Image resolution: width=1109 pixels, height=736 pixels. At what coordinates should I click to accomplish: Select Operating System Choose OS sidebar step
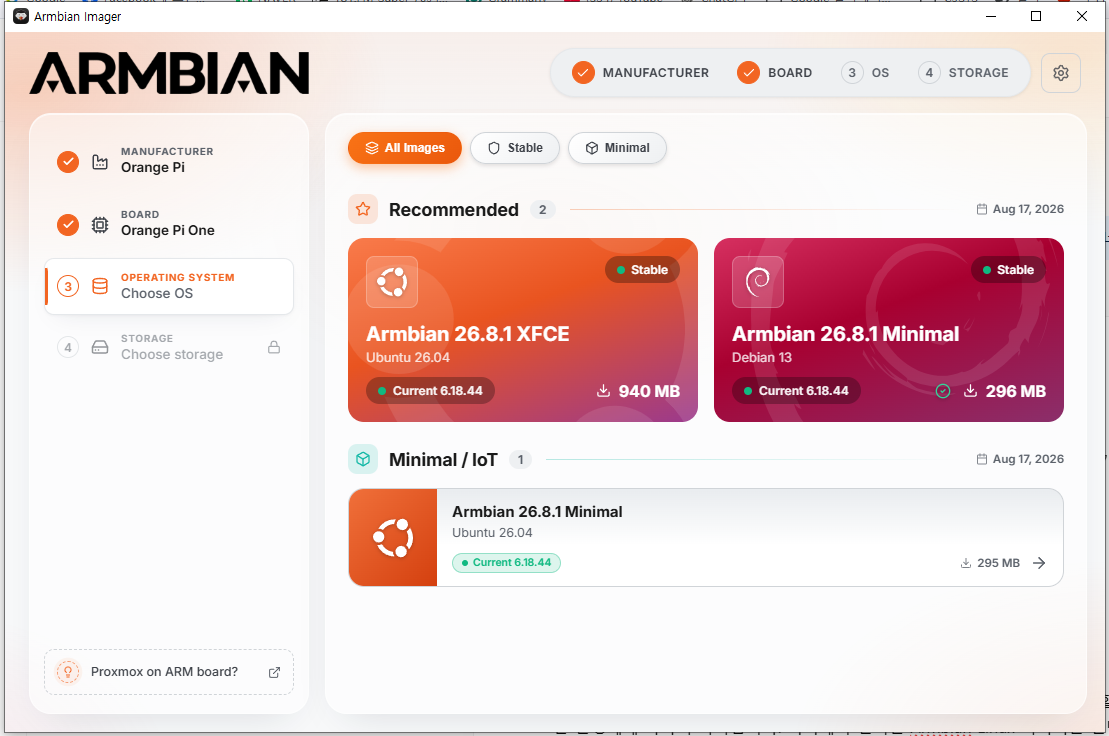[x=169, y=286]
